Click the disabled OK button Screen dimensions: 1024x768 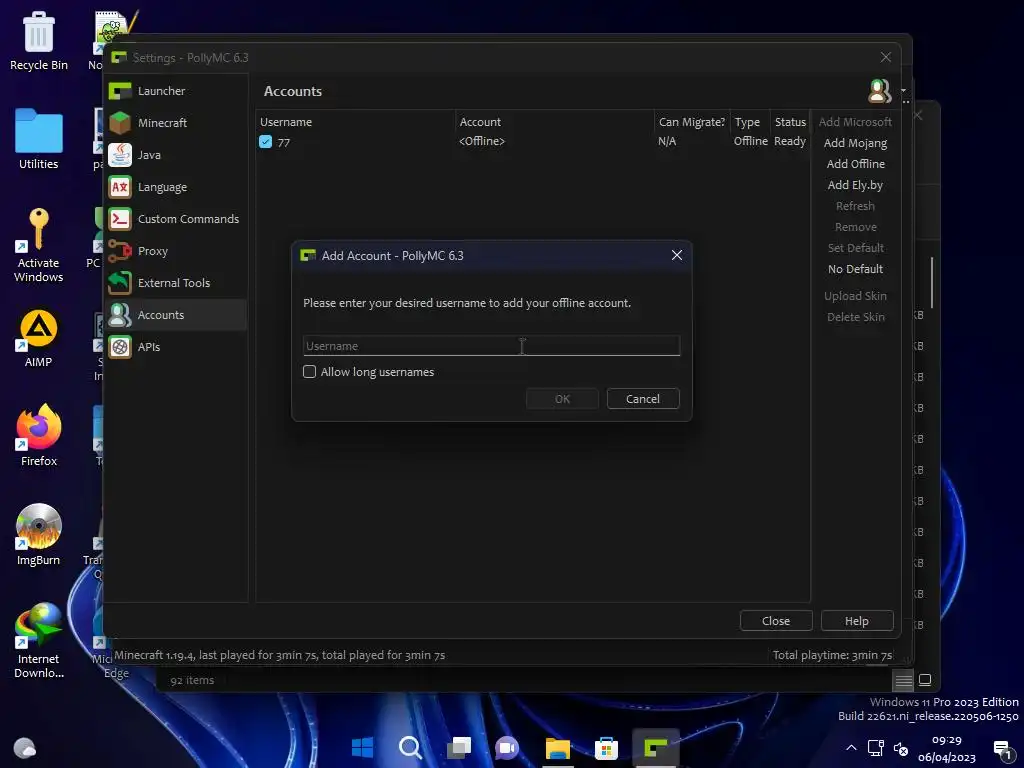(x=562, y=398)
